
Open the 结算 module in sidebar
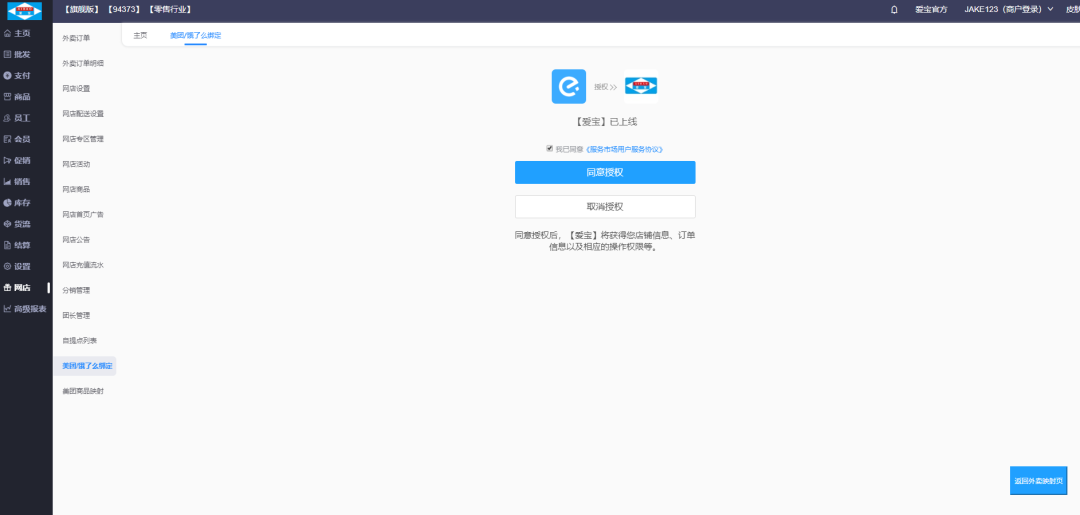point(17,245)
